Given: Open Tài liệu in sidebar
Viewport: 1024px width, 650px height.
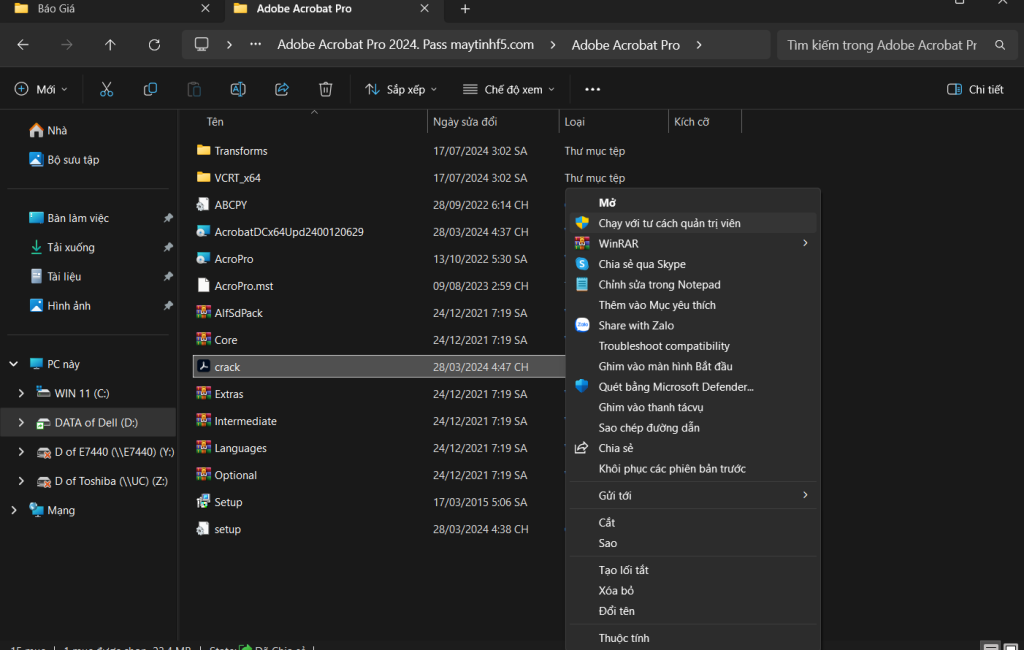Looking at the screenshot, I should coord(56,276).
